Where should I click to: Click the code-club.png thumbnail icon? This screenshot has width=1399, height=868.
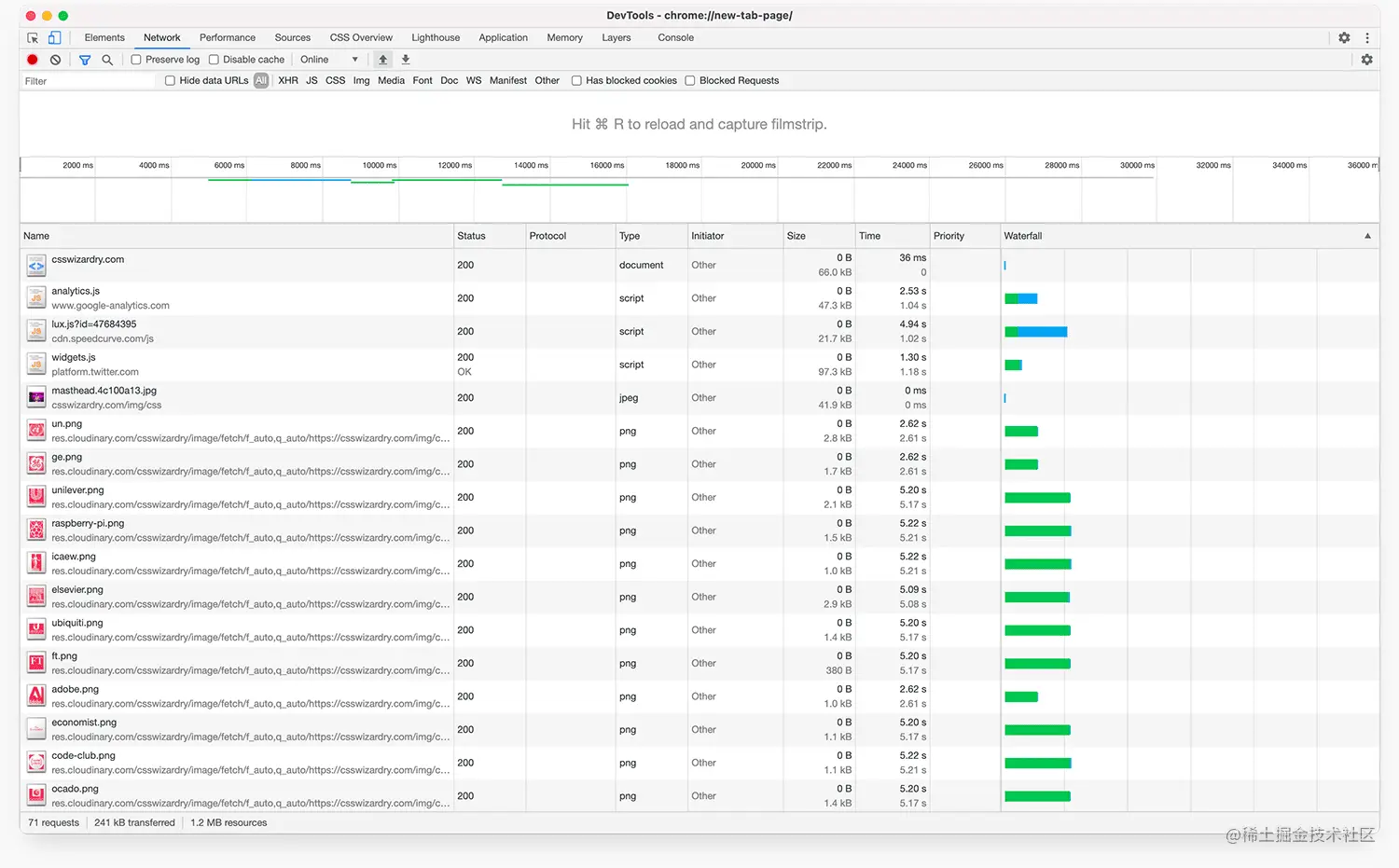click(36, 763)
